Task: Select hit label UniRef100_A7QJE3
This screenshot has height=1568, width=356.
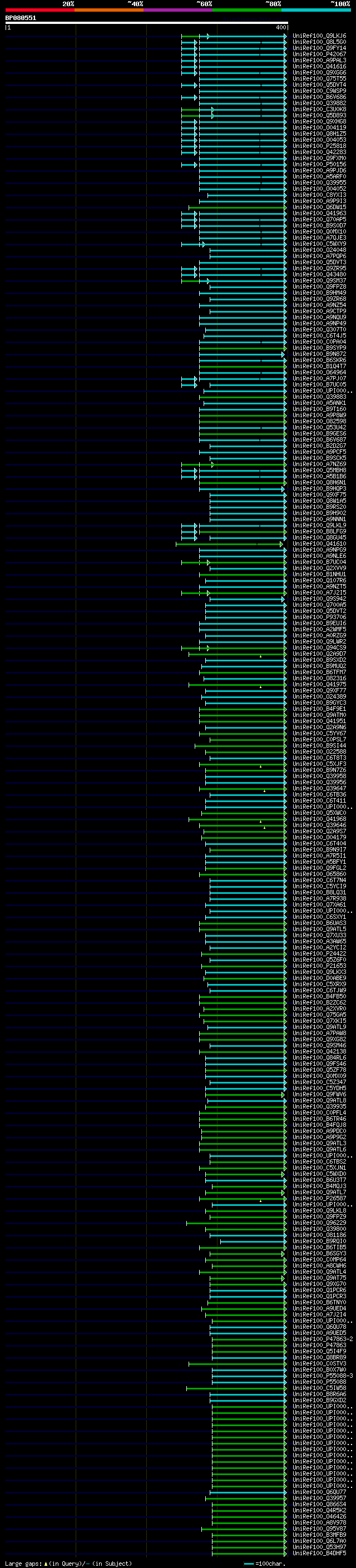Action: point(319,238)
